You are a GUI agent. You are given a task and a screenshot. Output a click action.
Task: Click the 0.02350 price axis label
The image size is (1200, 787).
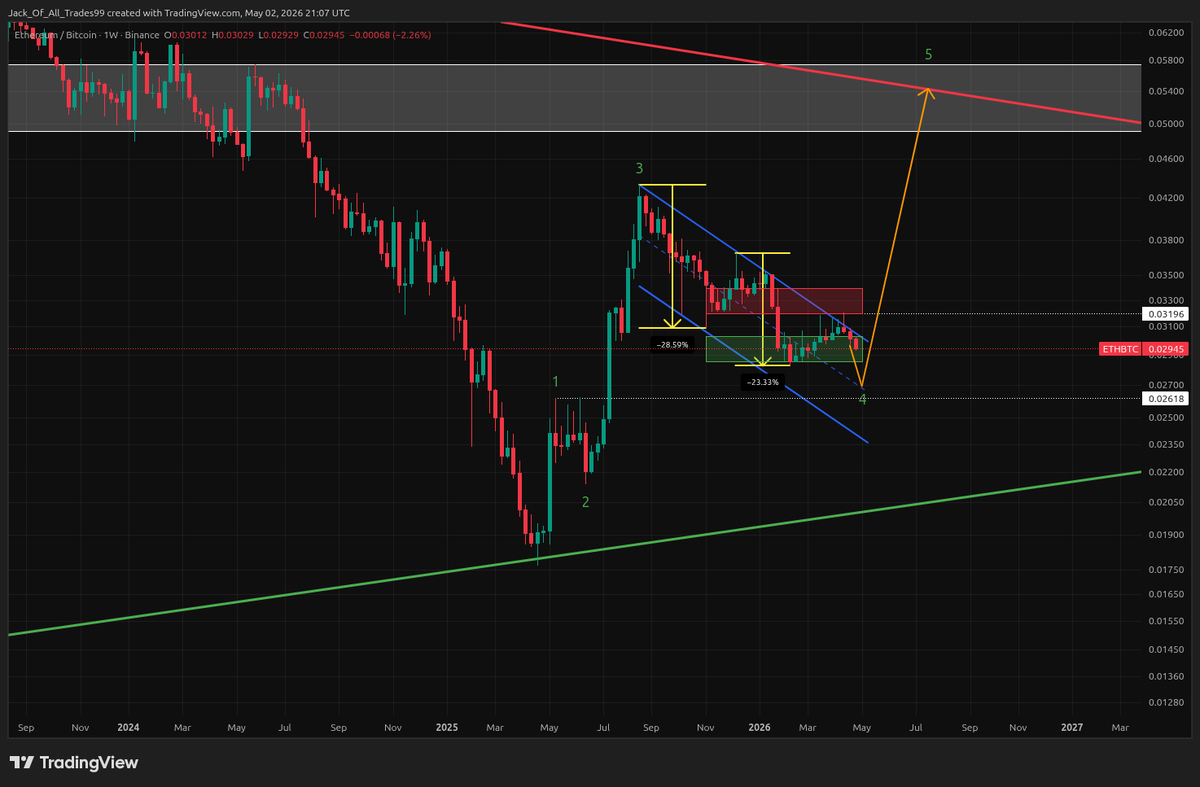(1165, 444)
